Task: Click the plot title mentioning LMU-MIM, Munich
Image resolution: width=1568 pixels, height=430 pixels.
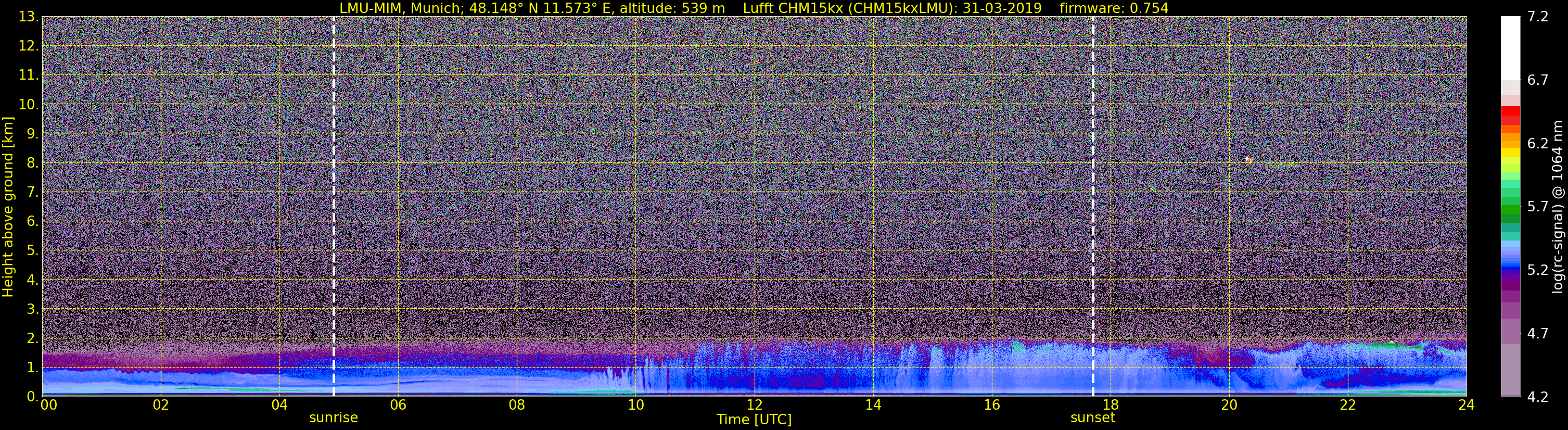Action: [754, 8]
